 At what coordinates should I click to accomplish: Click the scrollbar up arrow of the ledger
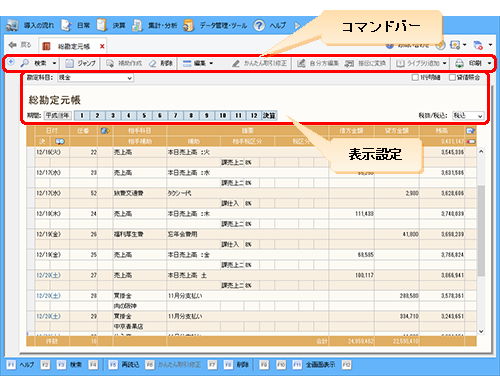pos(481,152)
